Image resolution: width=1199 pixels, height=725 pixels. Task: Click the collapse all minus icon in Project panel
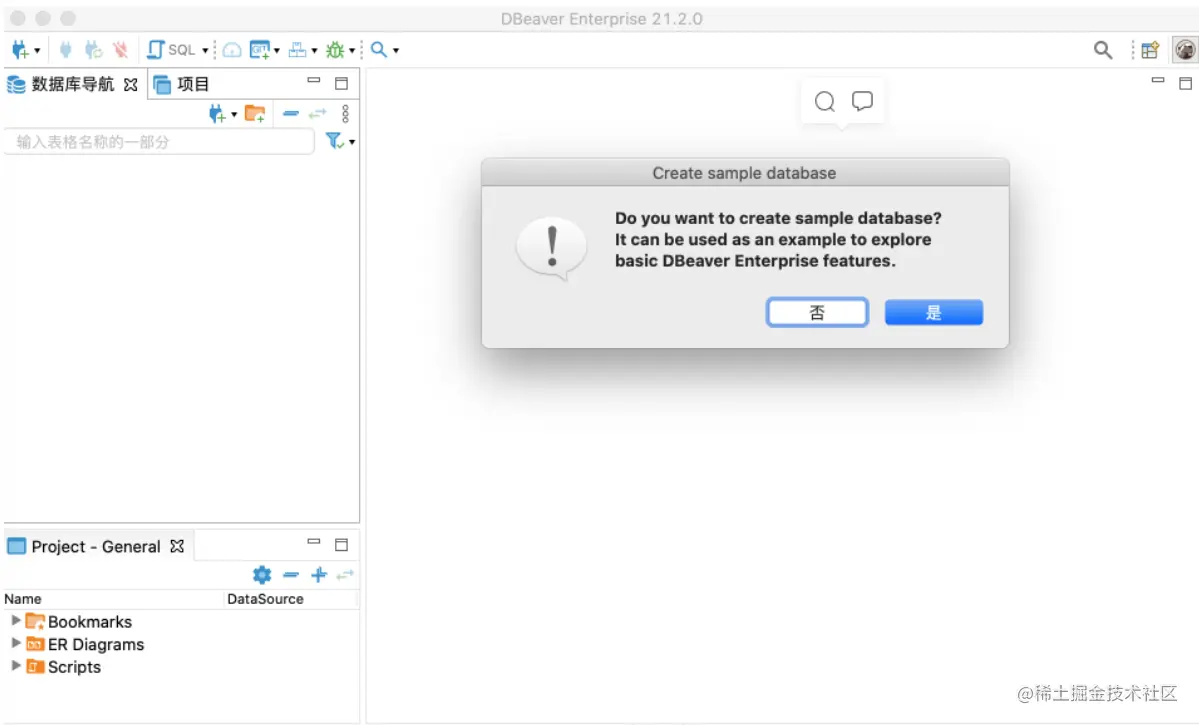click(x=291, y=574)
